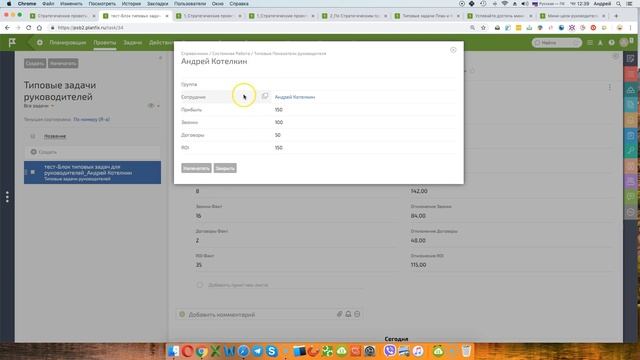Open the sort link По номеру
This screenshot has width=640, height=360.
pos(91,120)
